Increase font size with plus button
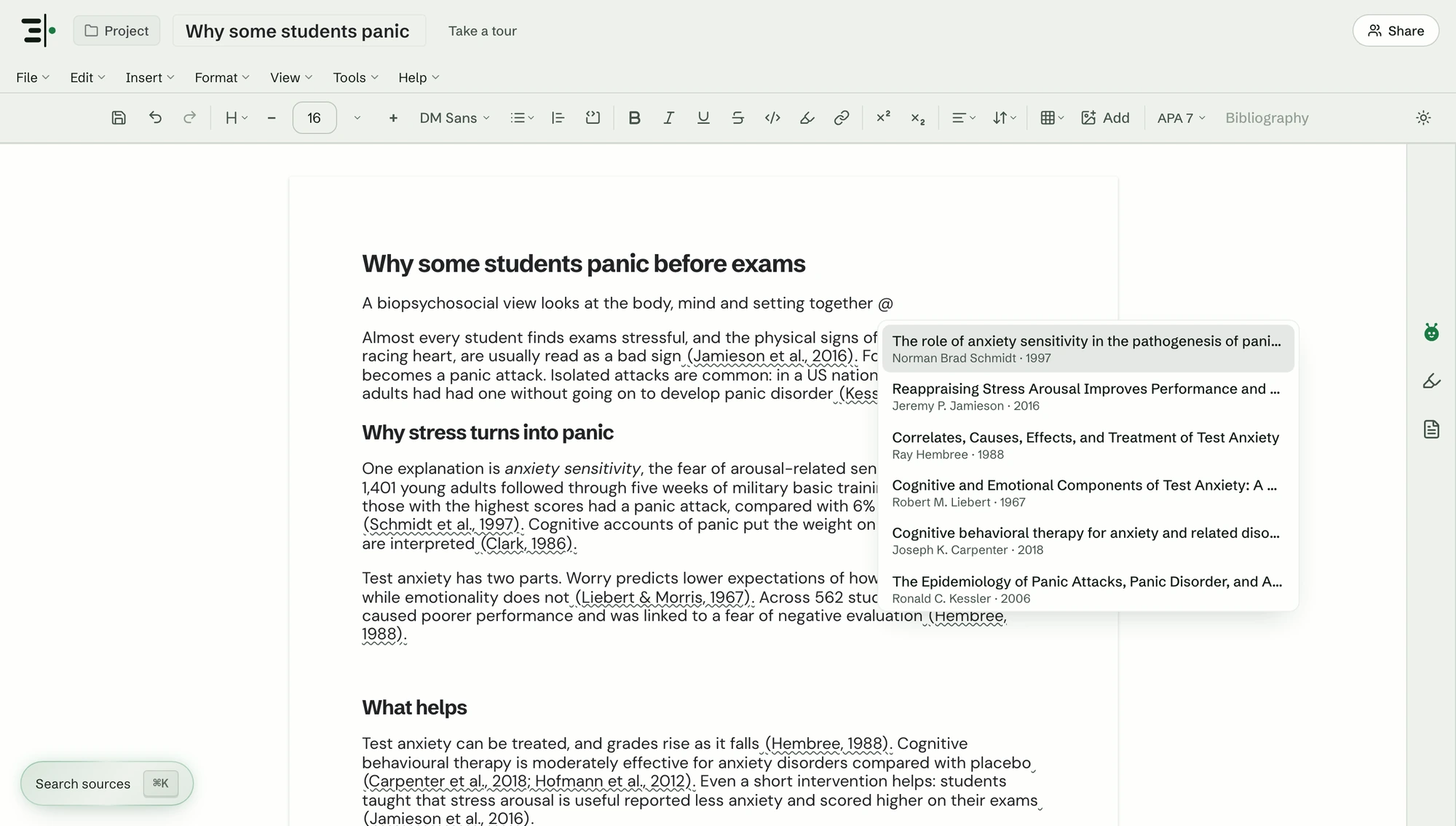 (x=393, y=118)
